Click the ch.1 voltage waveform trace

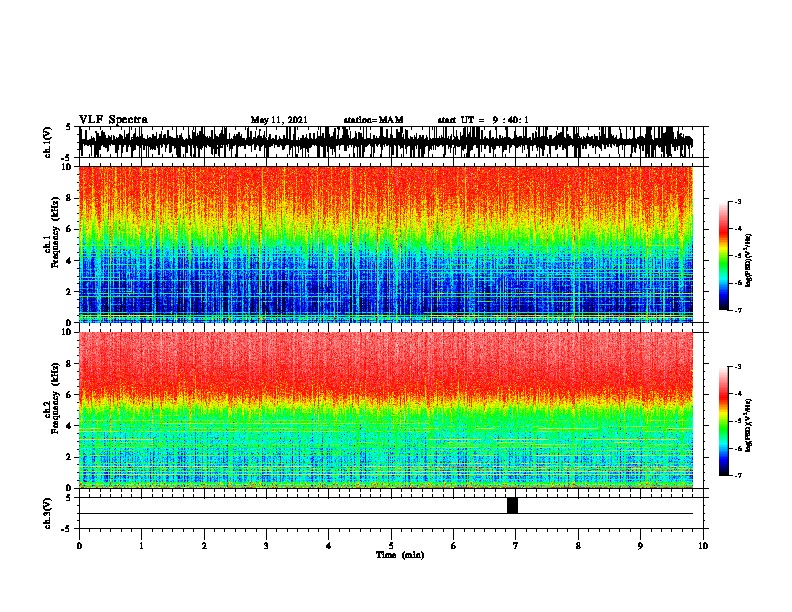point(385,142)
